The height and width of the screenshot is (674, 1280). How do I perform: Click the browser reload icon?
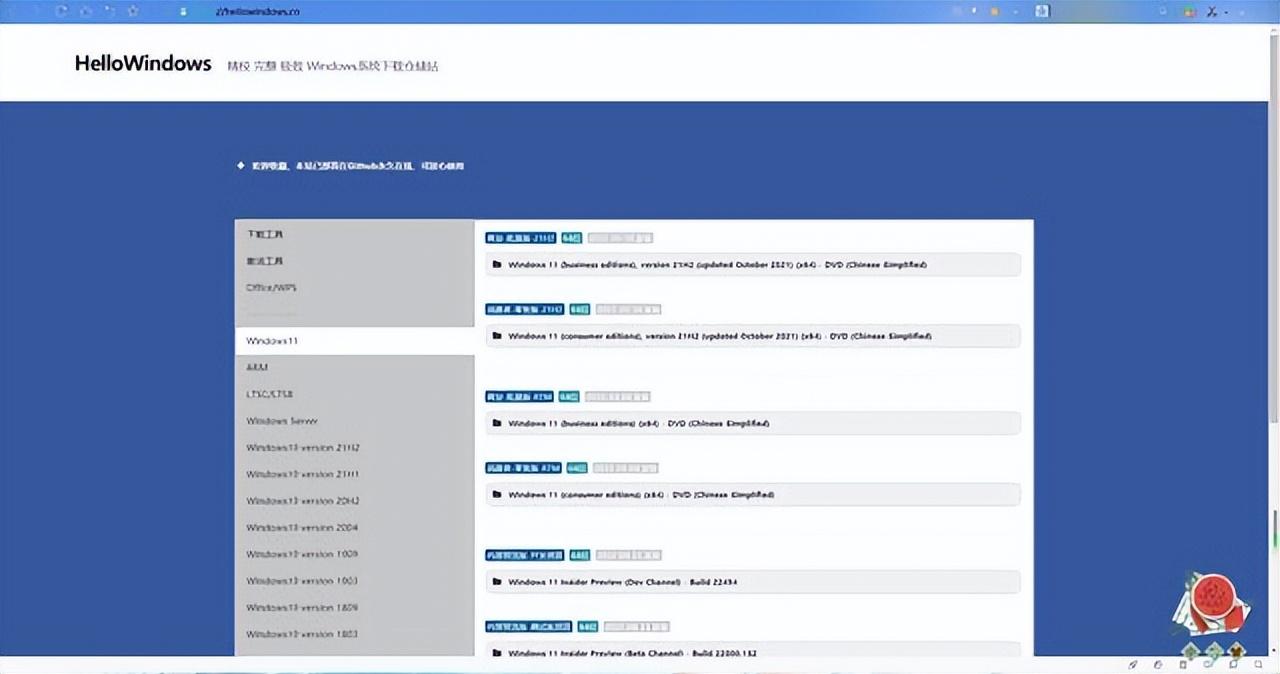(62, 11)
